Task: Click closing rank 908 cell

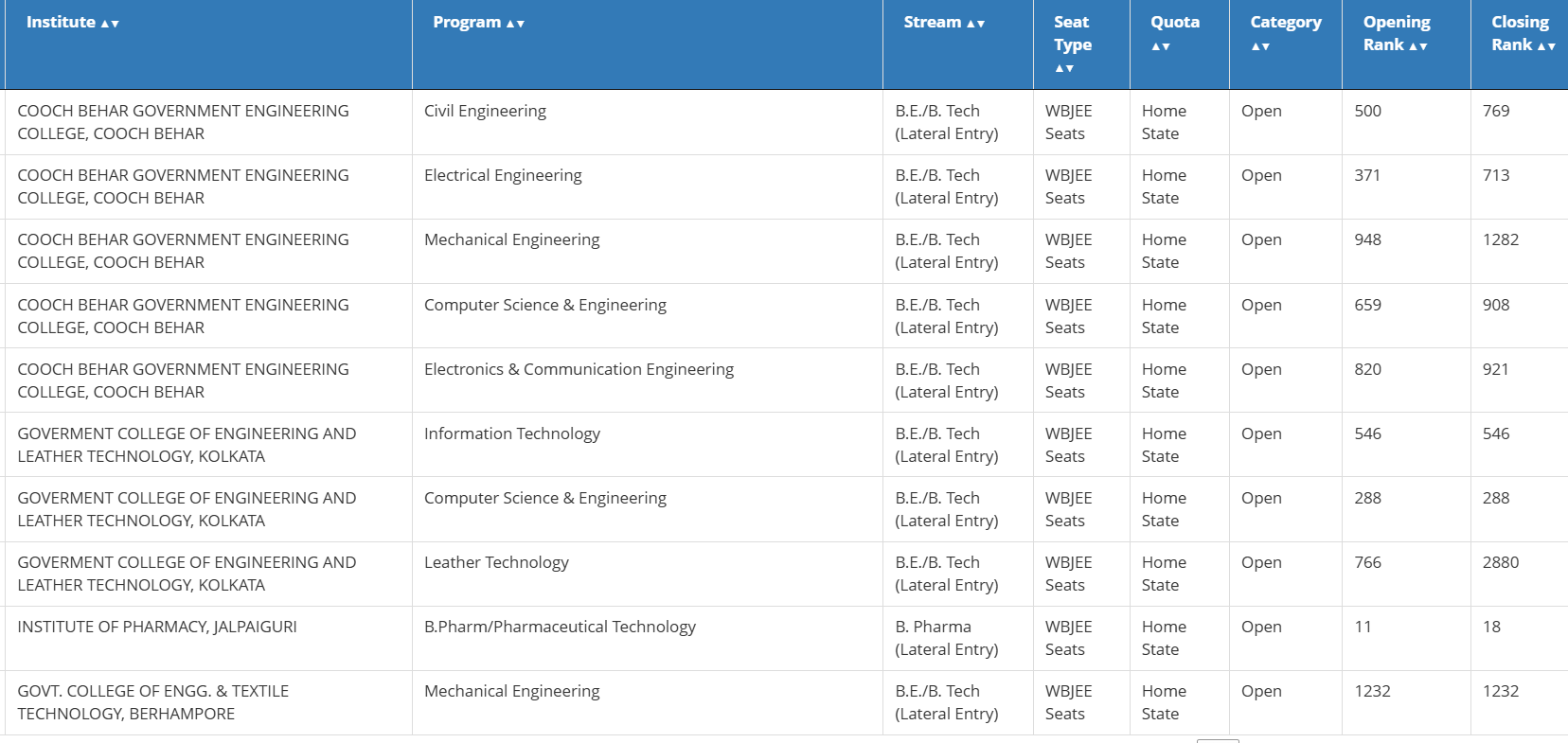Action: coord(1520,316)
